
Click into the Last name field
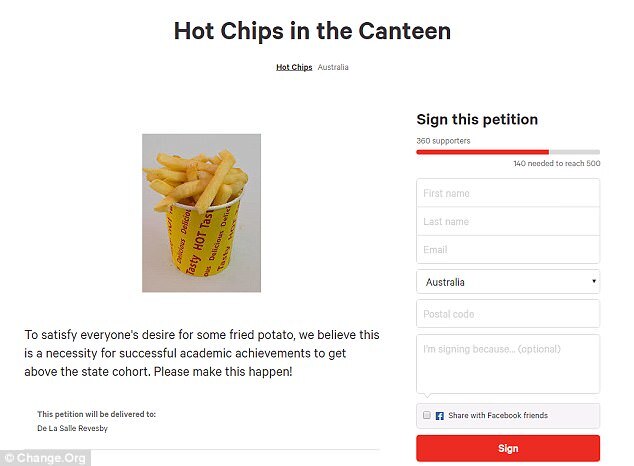pos(507,221)
